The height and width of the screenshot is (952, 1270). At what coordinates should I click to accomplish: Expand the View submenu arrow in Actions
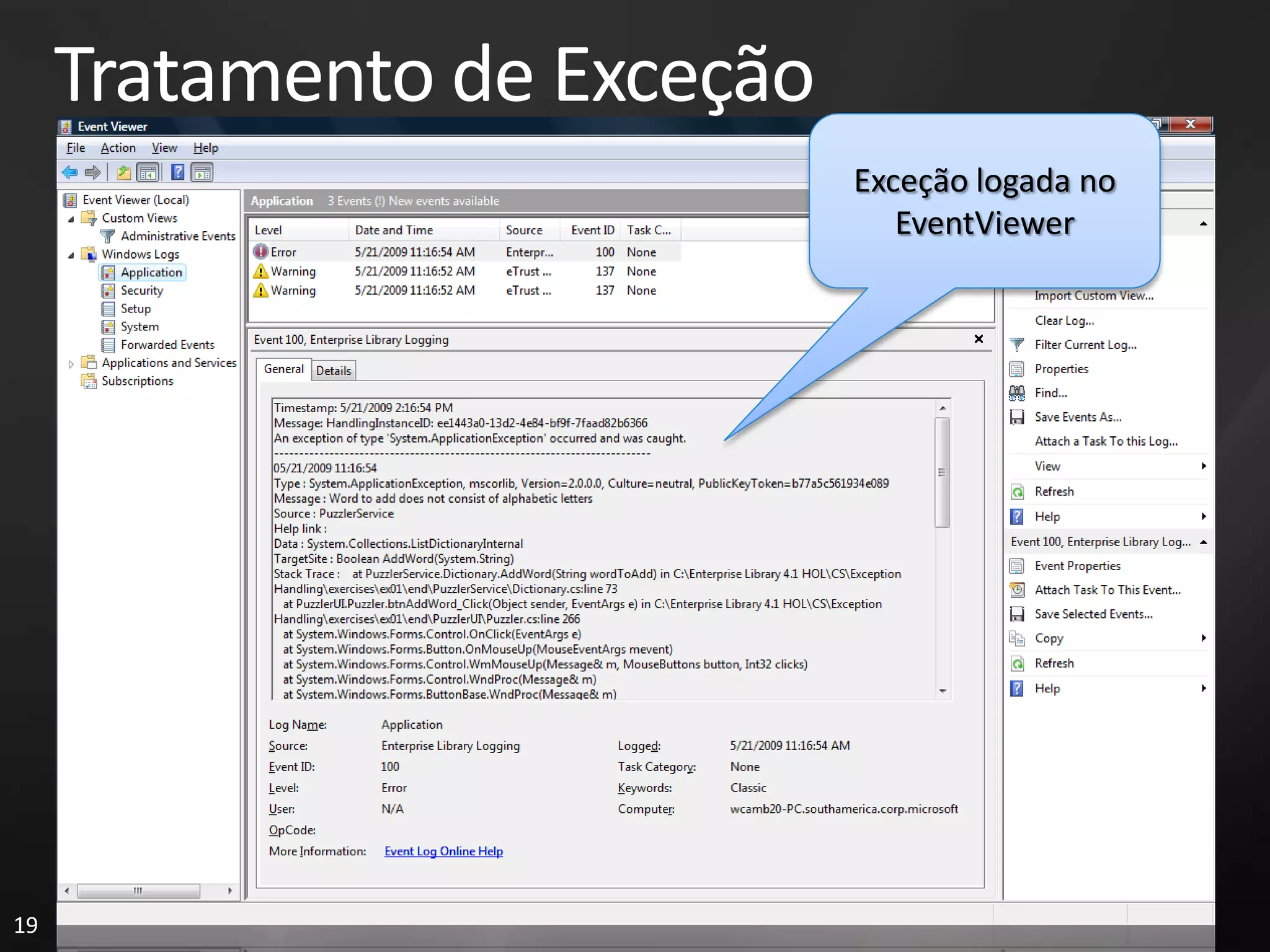pos(1204,466)
